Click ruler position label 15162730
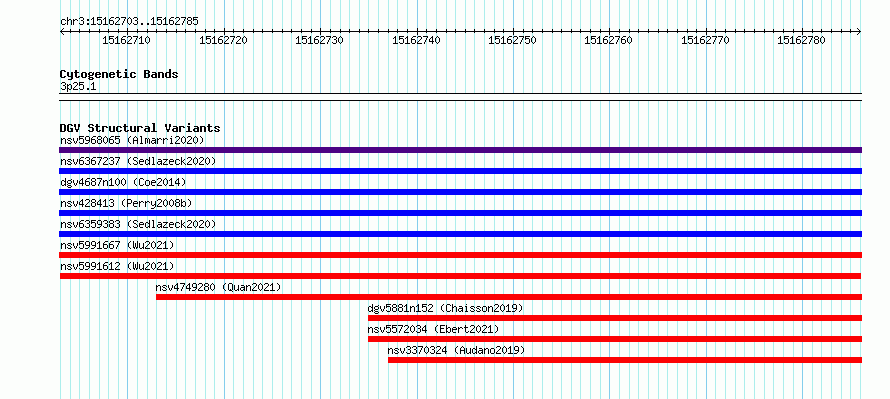 pyautogui.click(x=319, y=40)
